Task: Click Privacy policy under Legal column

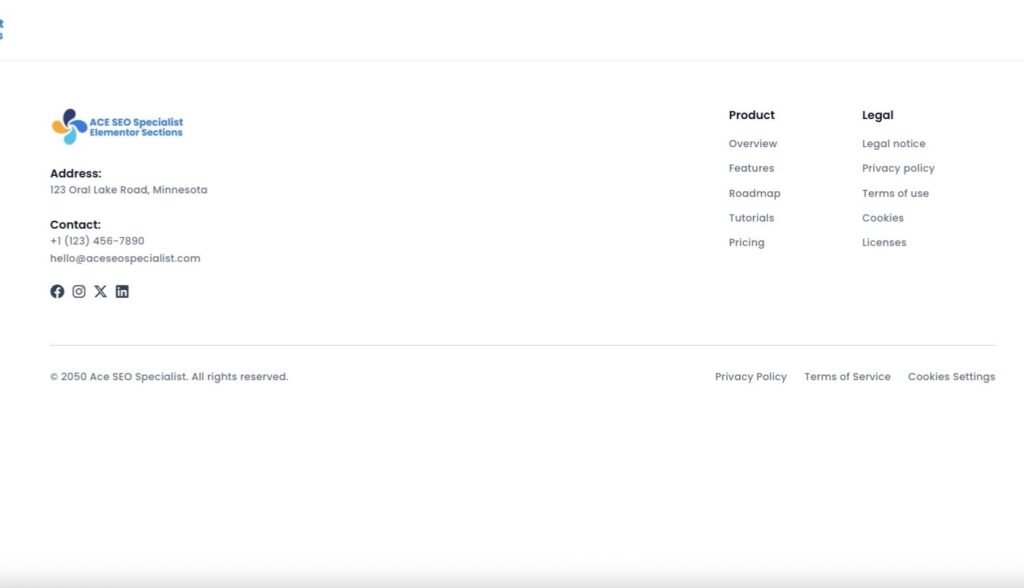Action: pos(898,168)
